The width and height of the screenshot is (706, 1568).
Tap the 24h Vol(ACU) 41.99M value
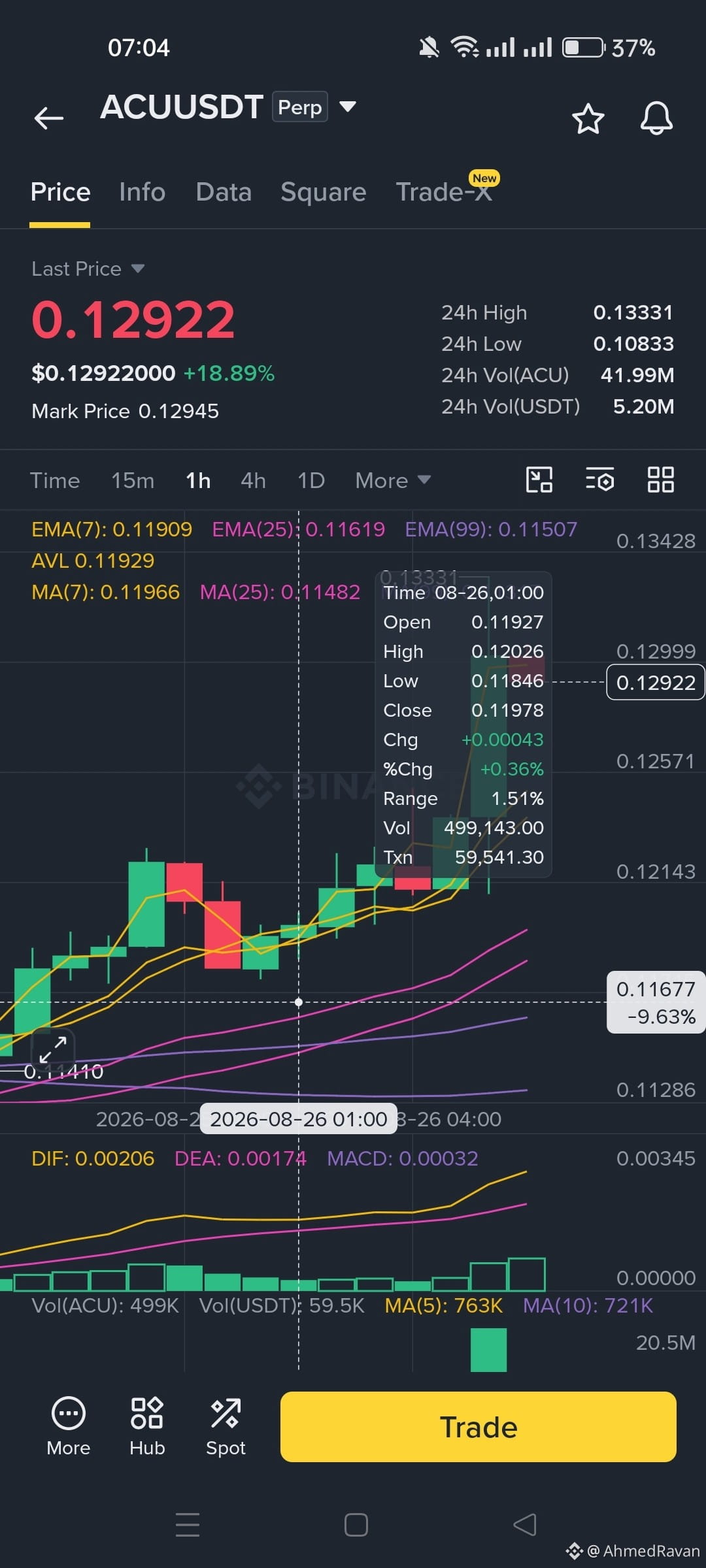tap(637, 375)
